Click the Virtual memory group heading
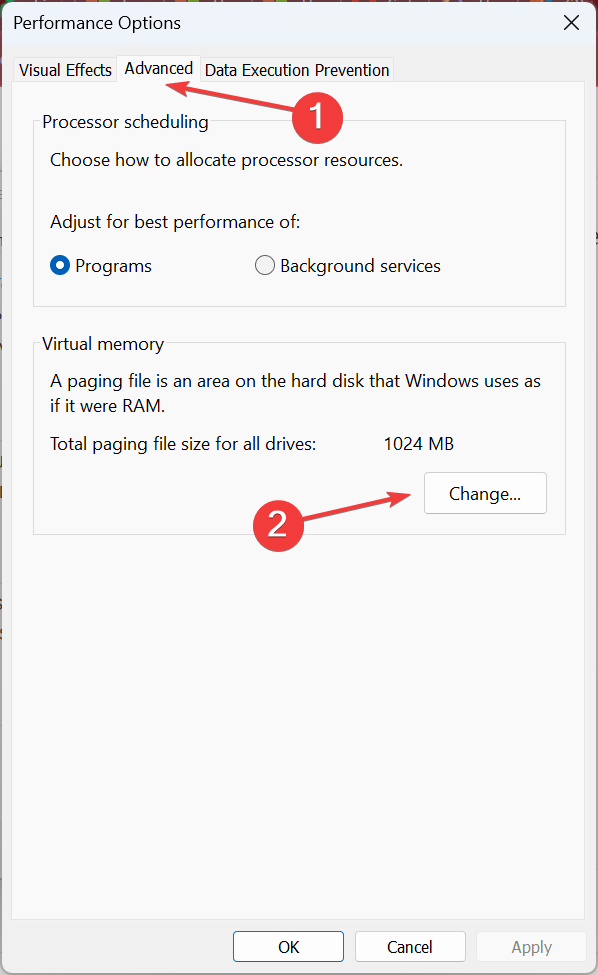Viewport: 598px width, 975px height. coord(103,344)
